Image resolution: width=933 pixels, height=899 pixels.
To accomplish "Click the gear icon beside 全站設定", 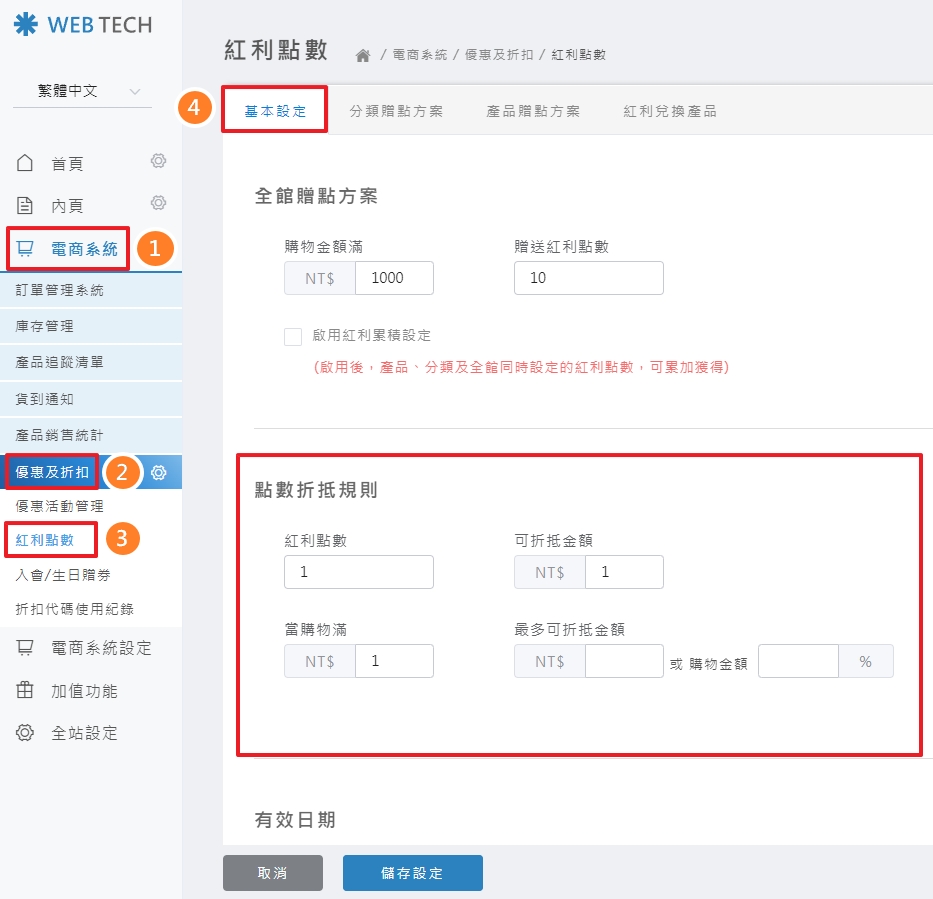I will 25,733.
